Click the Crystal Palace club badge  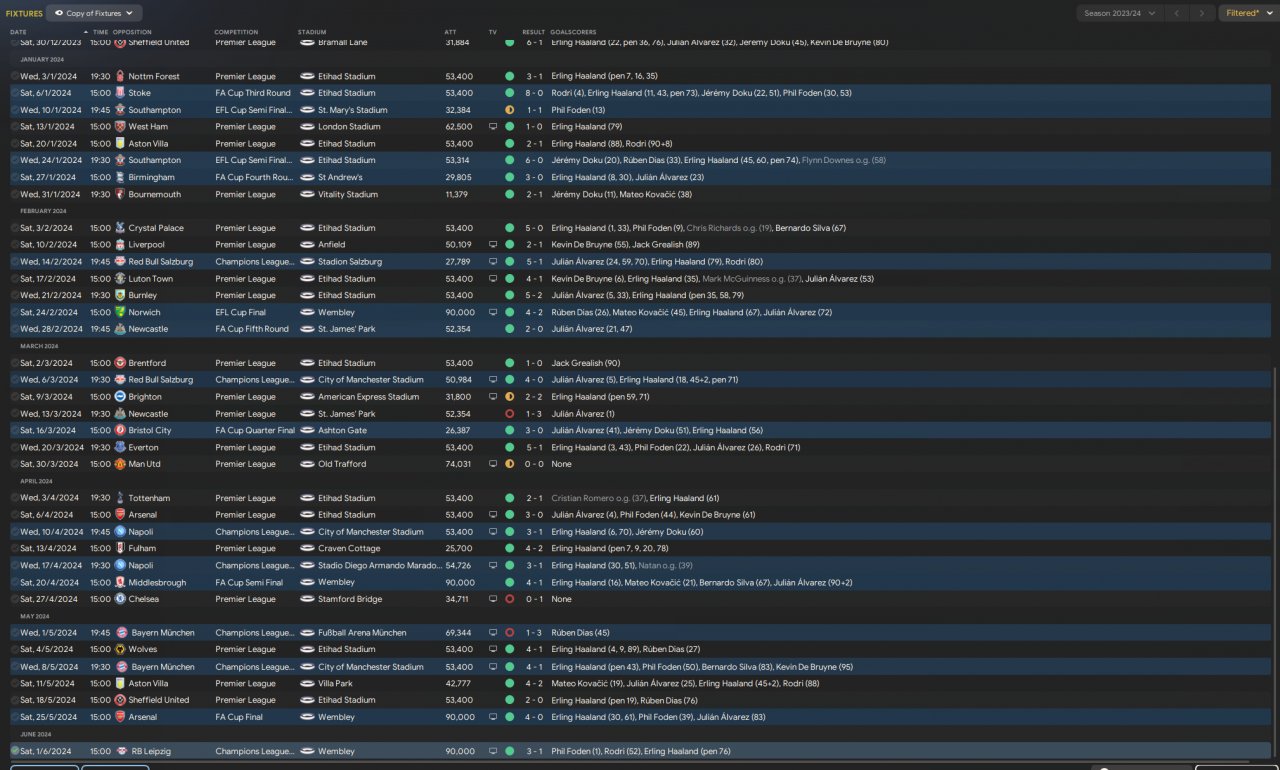click(x=120, y=228)
